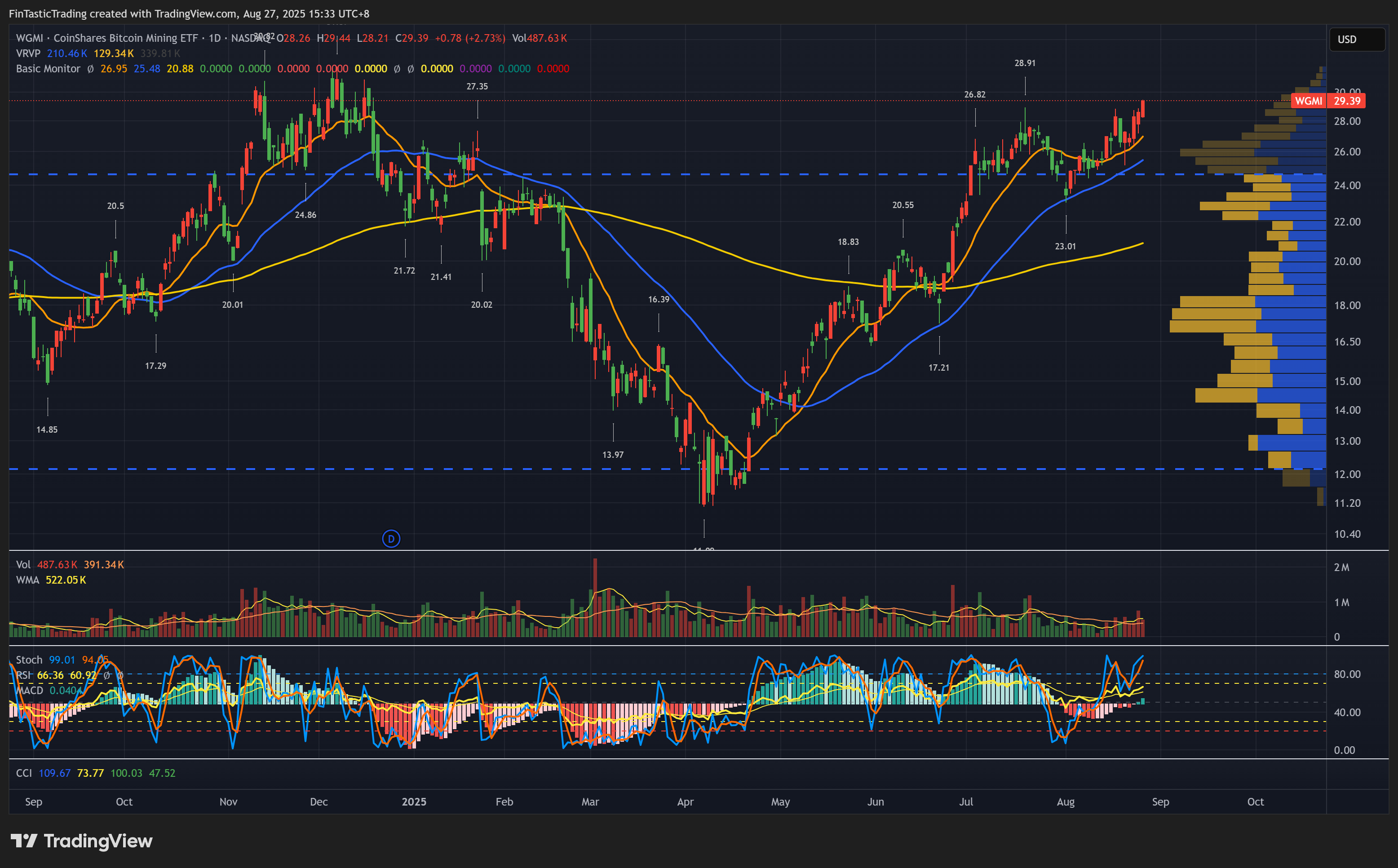Click the blue dividend D marker

tap(391, 539)
